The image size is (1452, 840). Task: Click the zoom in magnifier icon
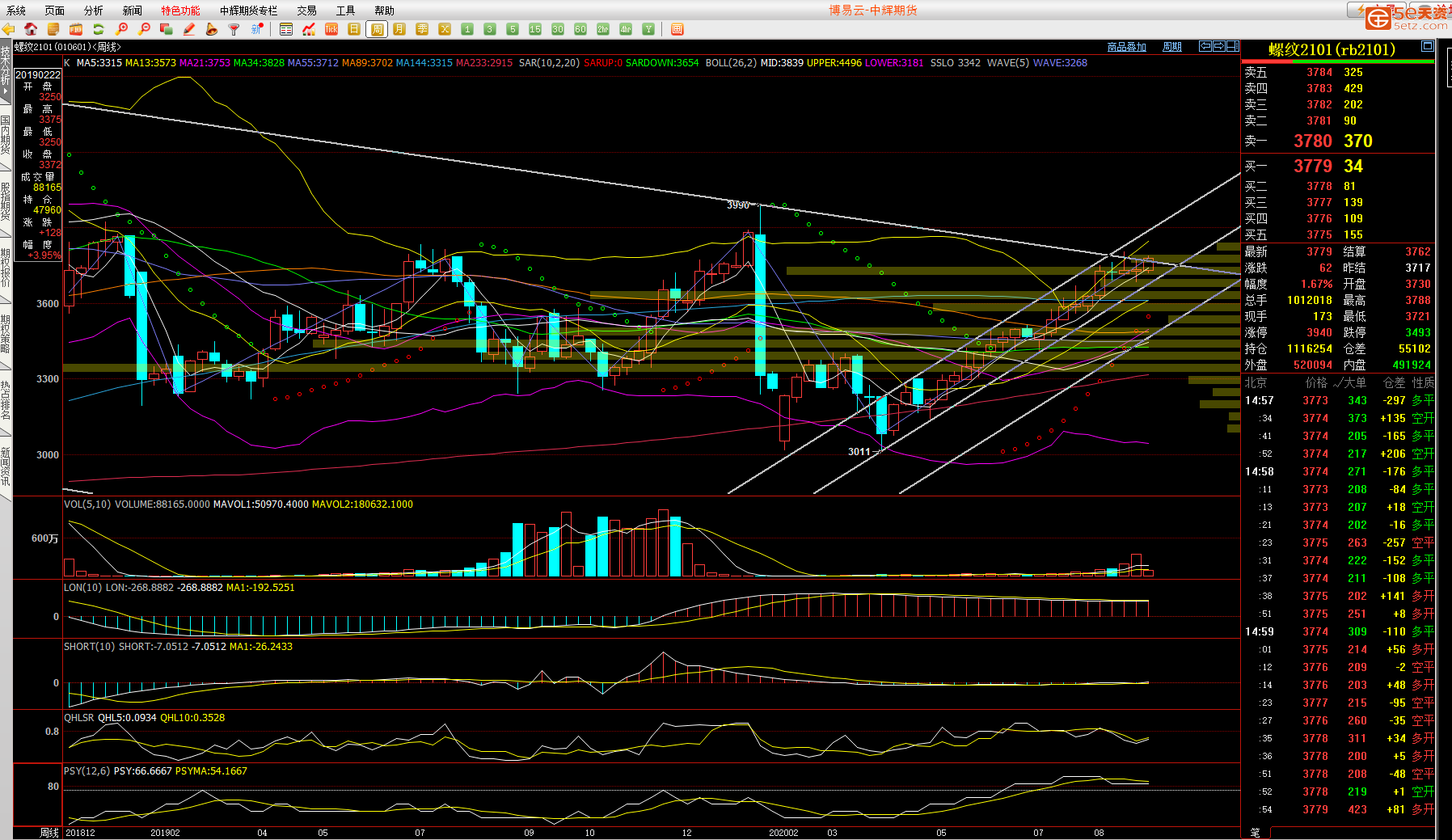click(x=122, y=29)
